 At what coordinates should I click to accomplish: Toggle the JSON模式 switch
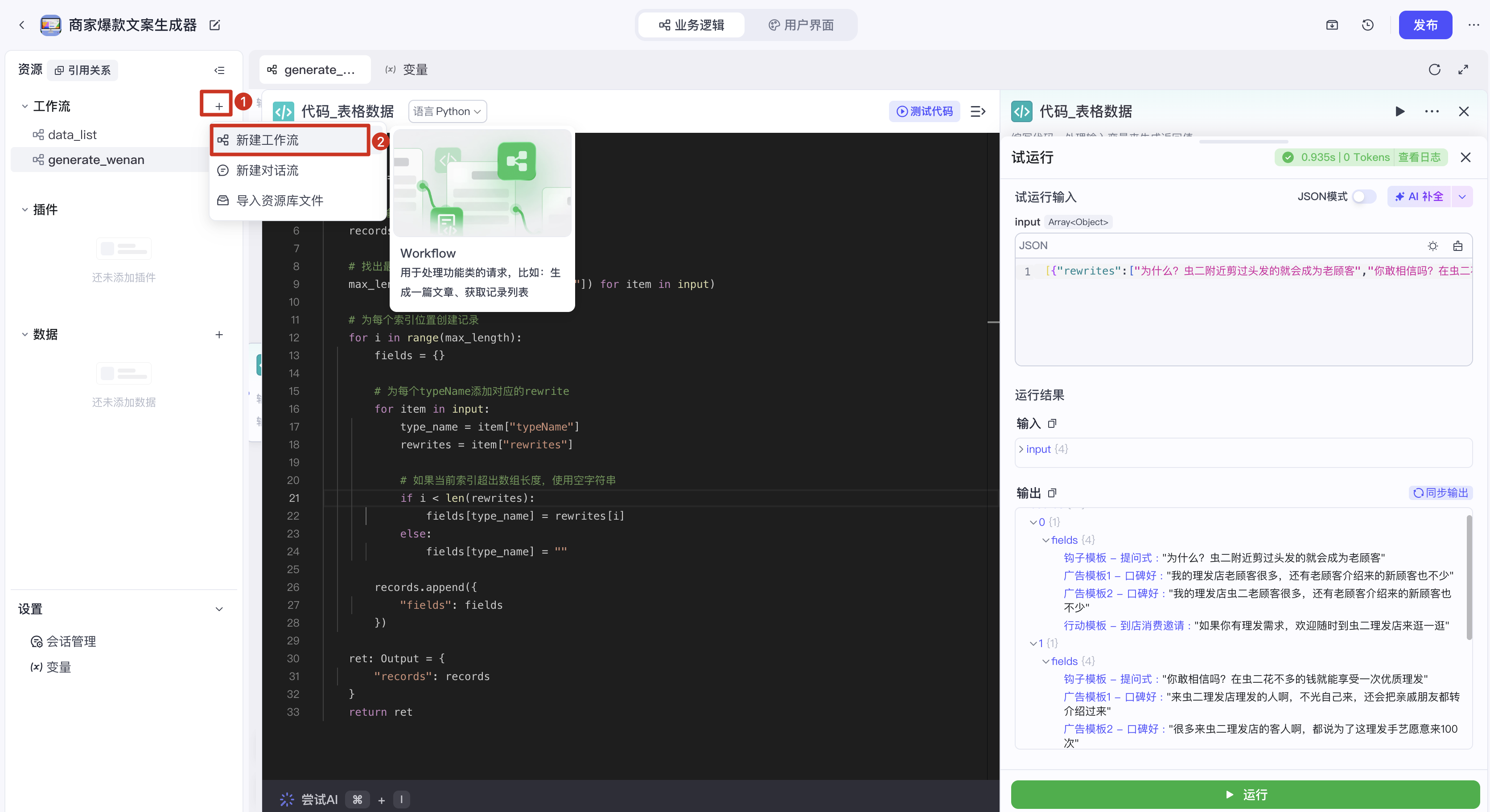coord(1363,197)
